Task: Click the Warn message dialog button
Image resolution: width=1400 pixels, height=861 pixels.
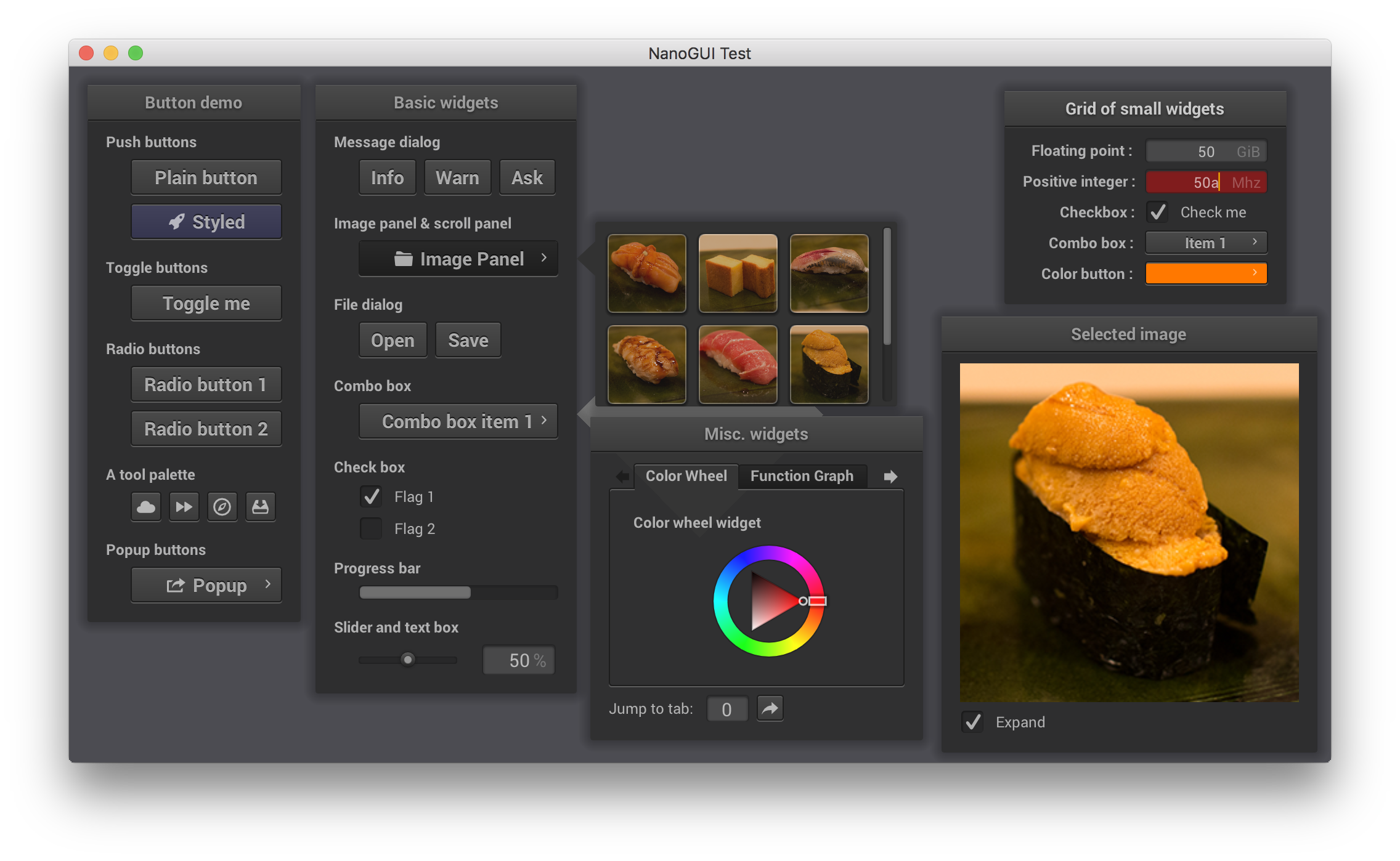Action: 457,177
